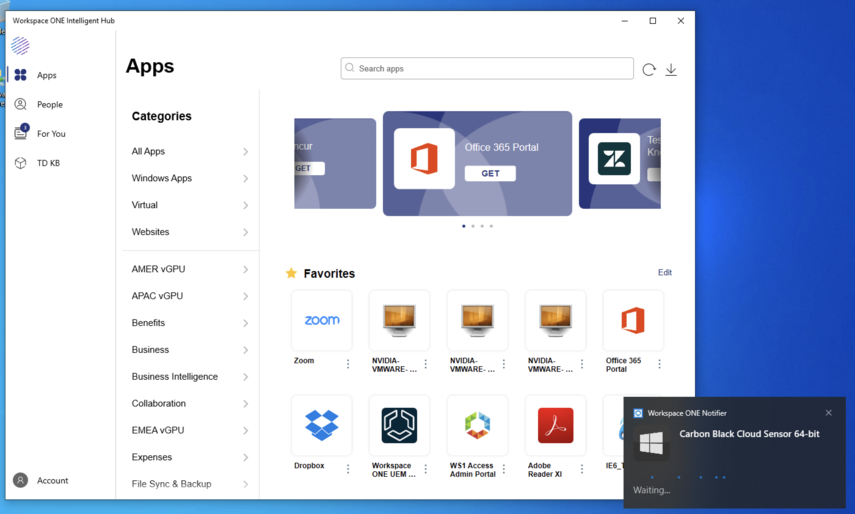Image resolution: width=855 pixels, height=514 pixels.
Task: Select the second carousel page dot
Action: (x=473, y=226)
